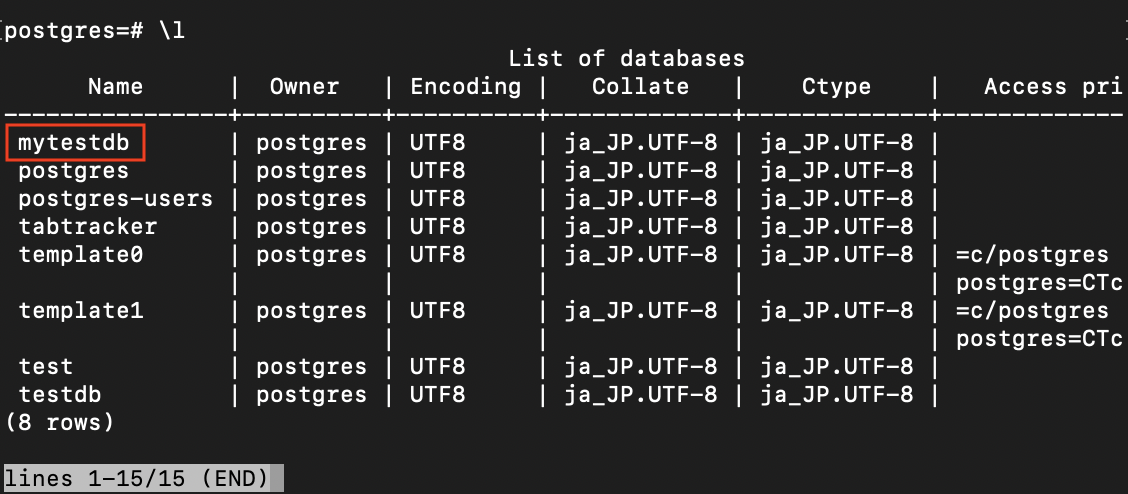Click the Ctype column header
Image resolution: width=1128 pixels, height=494 pixels.
point(837,87)
